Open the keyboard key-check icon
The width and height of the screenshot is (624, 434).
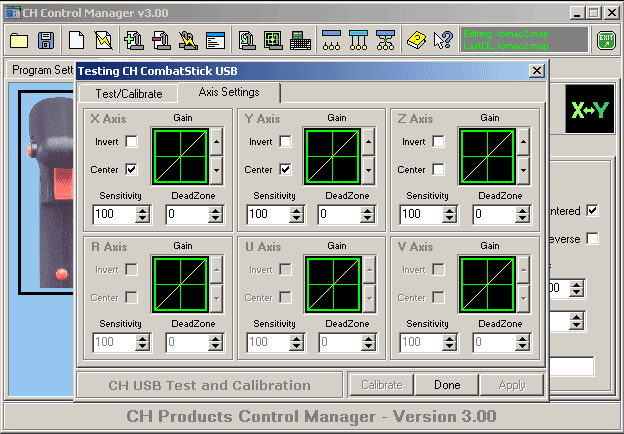[300, 41]
